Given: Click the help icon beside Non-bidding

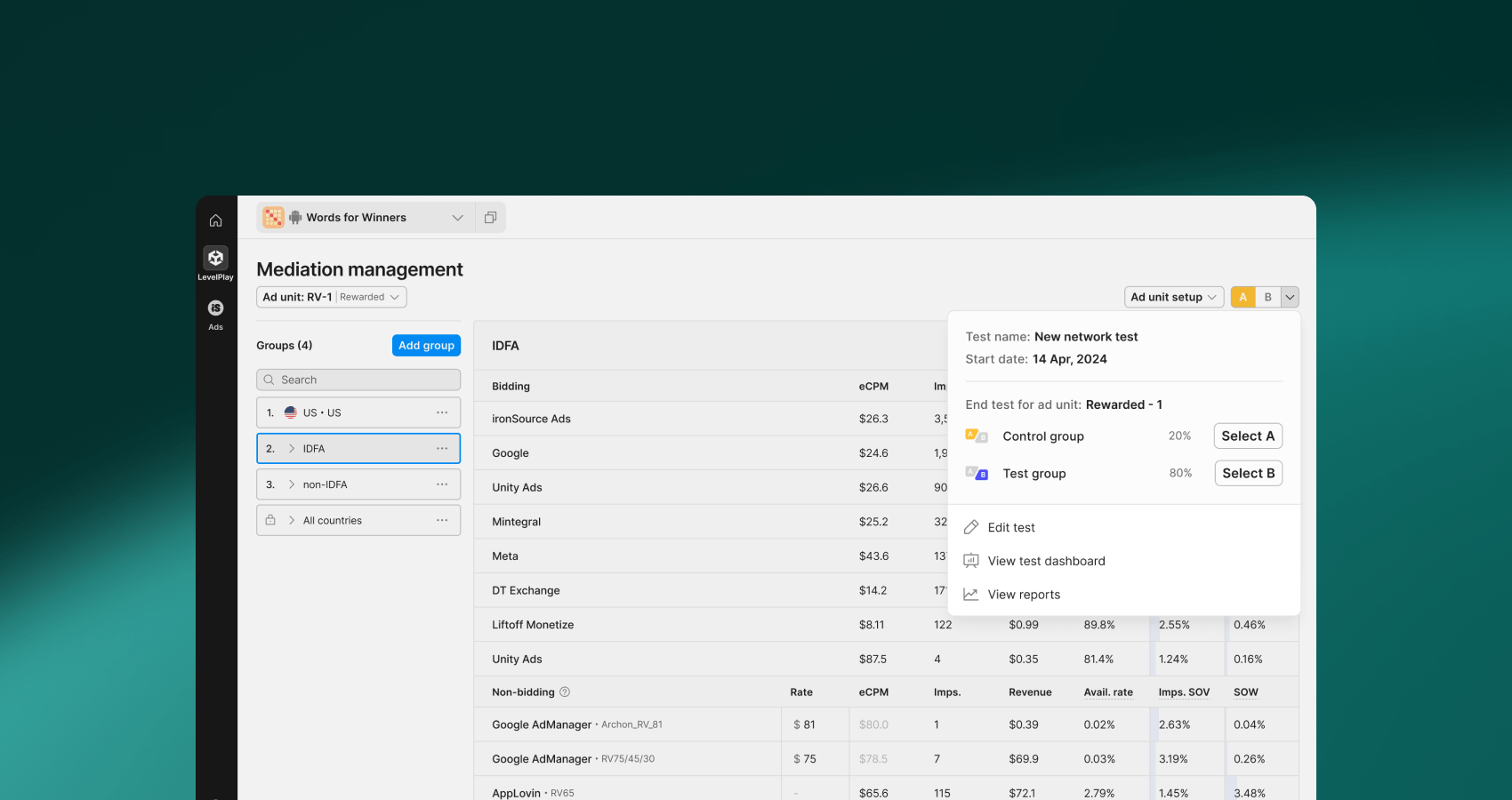Looking at the screenshot, I should pos(566,692).
